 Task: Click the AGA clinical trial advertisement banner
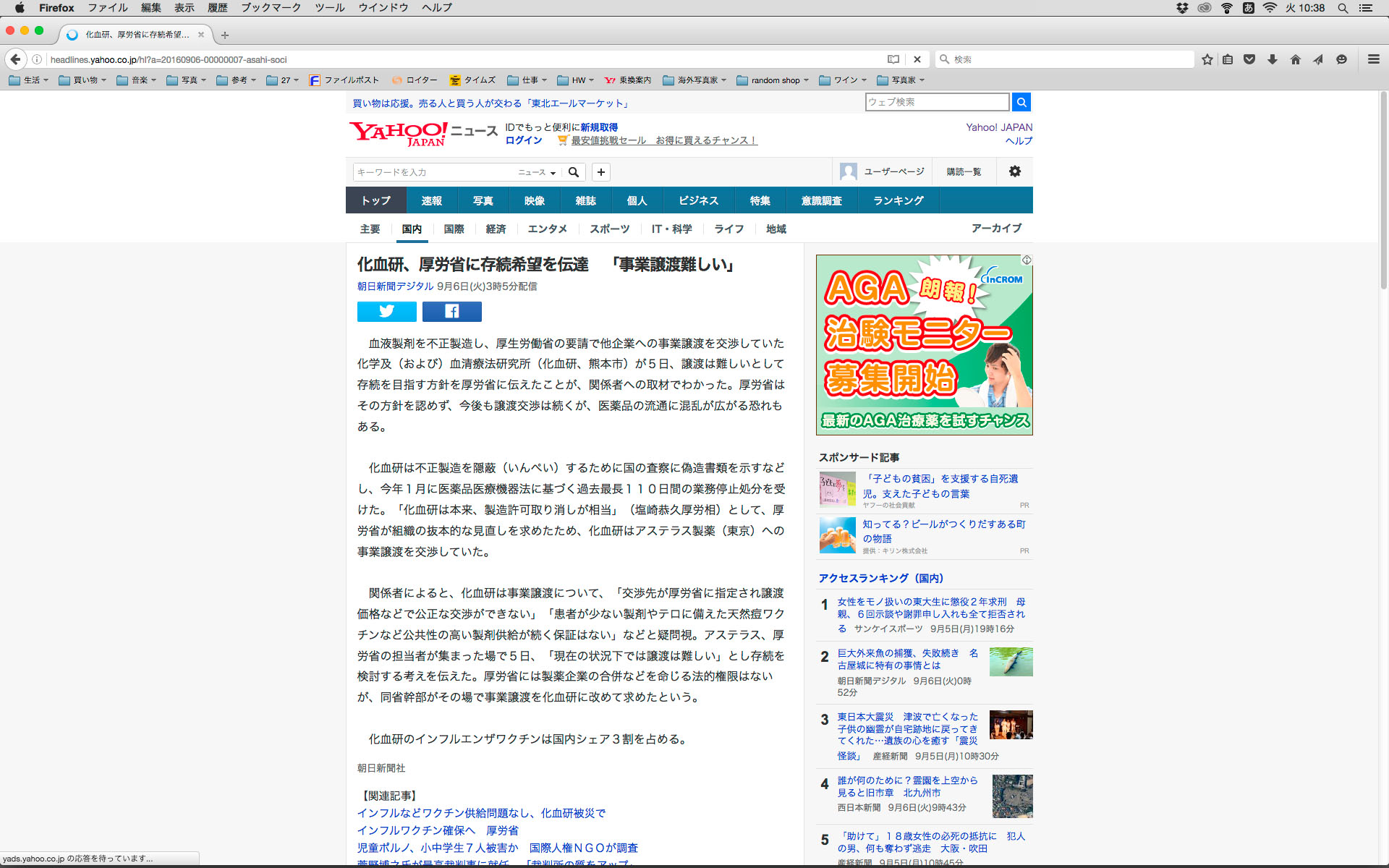[924, 345]
